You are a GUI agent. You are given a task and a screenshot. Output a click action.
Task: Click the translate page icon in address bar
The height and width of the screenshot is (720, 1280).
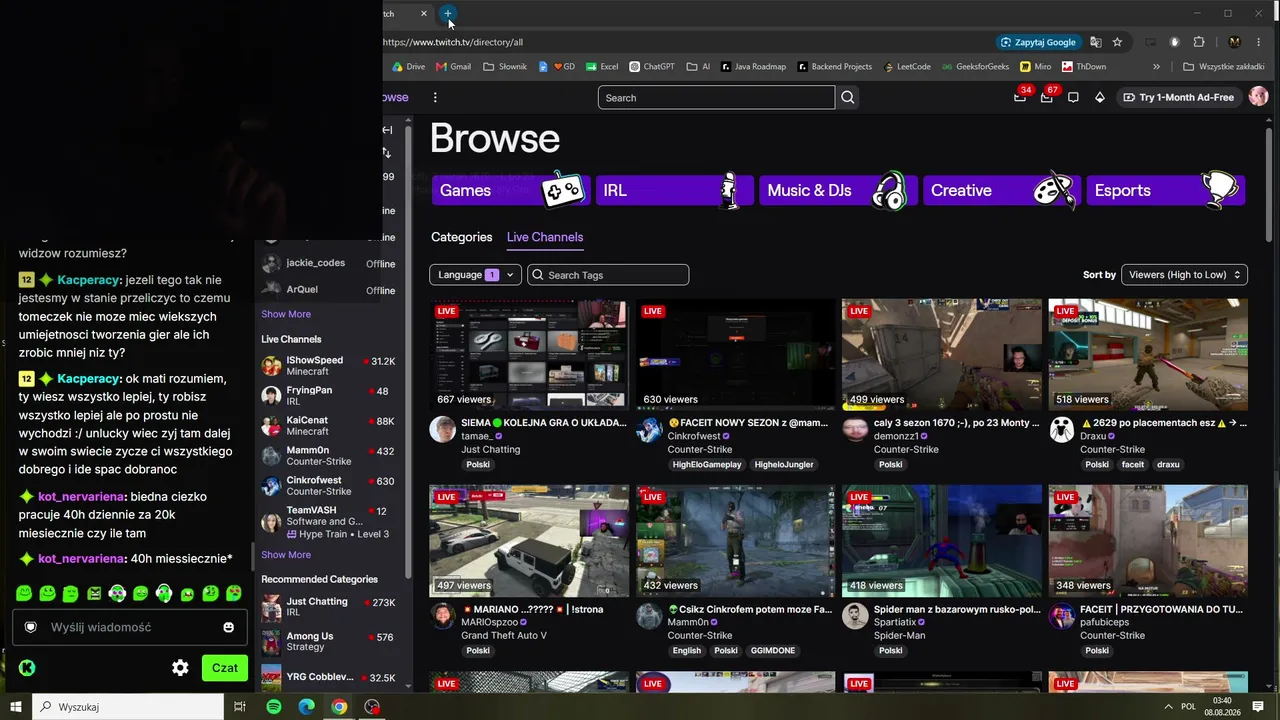coord(1096,42)
